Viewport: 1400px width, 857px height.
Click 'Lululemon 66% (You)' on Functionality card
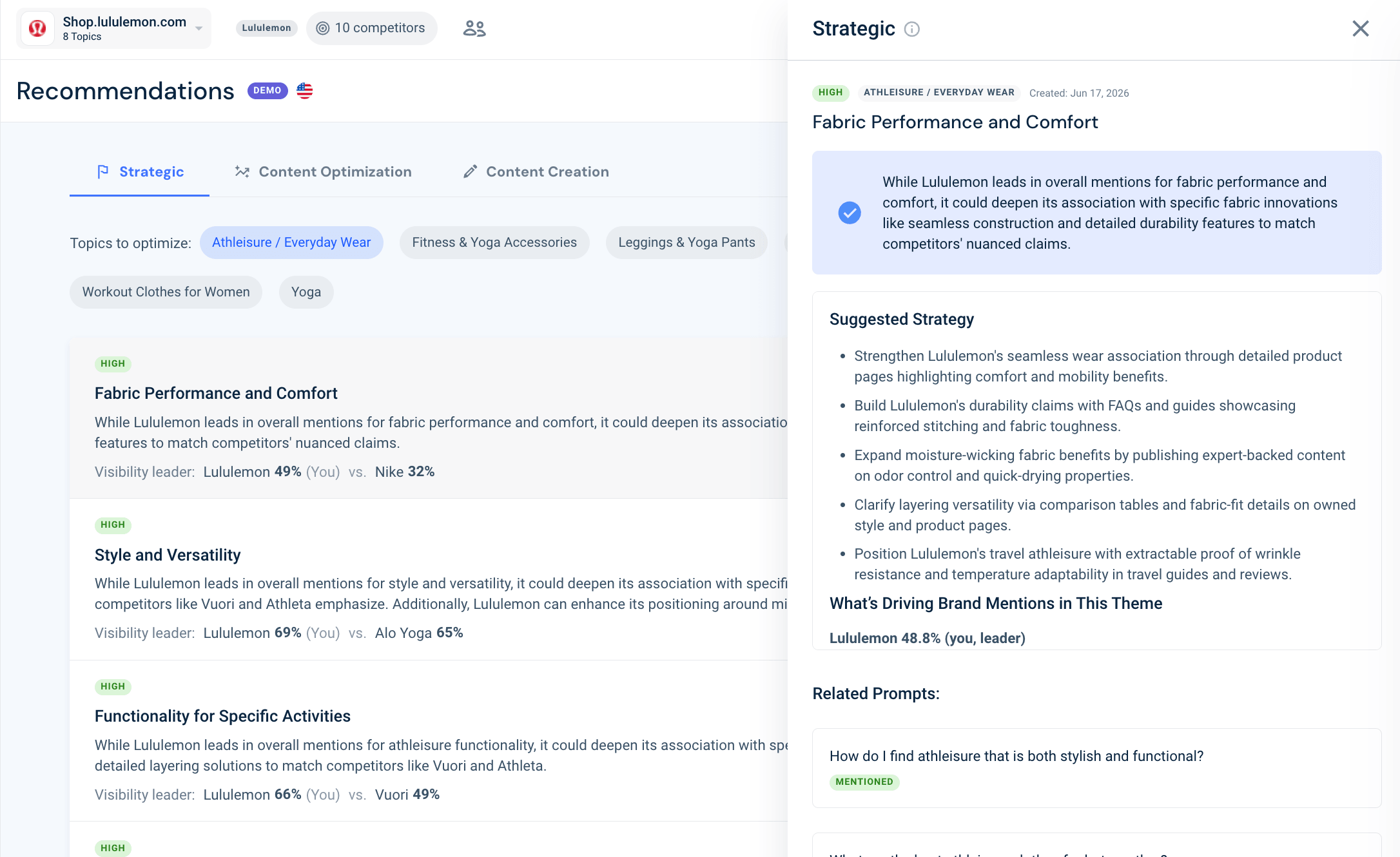click(x=271, y=795)
